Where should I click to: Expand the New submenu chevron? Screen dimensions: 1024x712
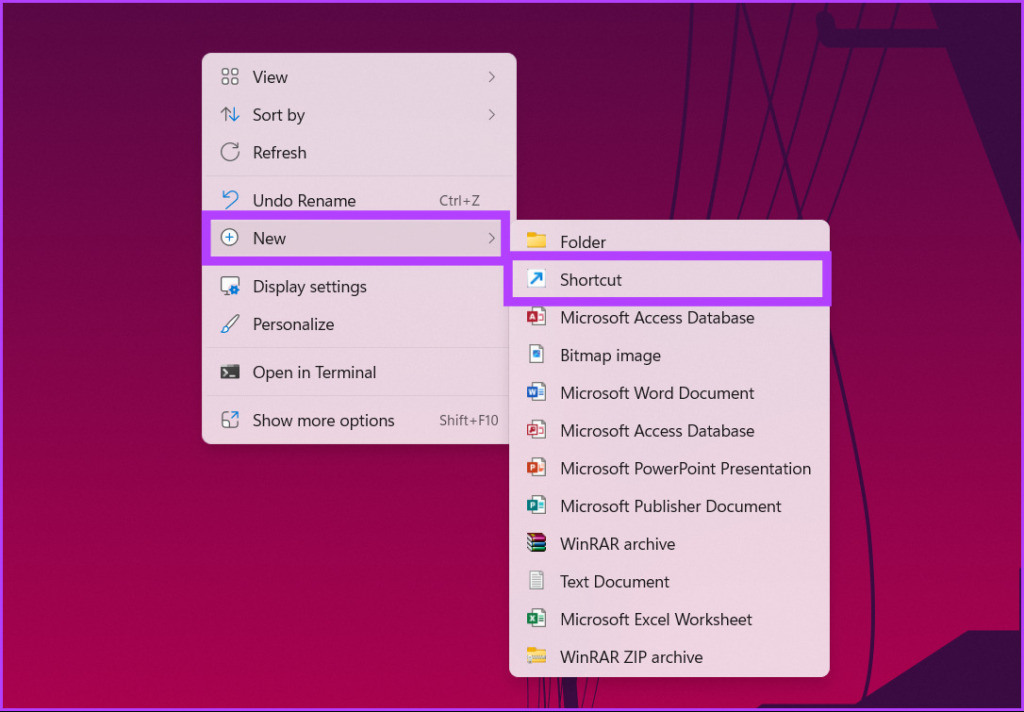492,238
